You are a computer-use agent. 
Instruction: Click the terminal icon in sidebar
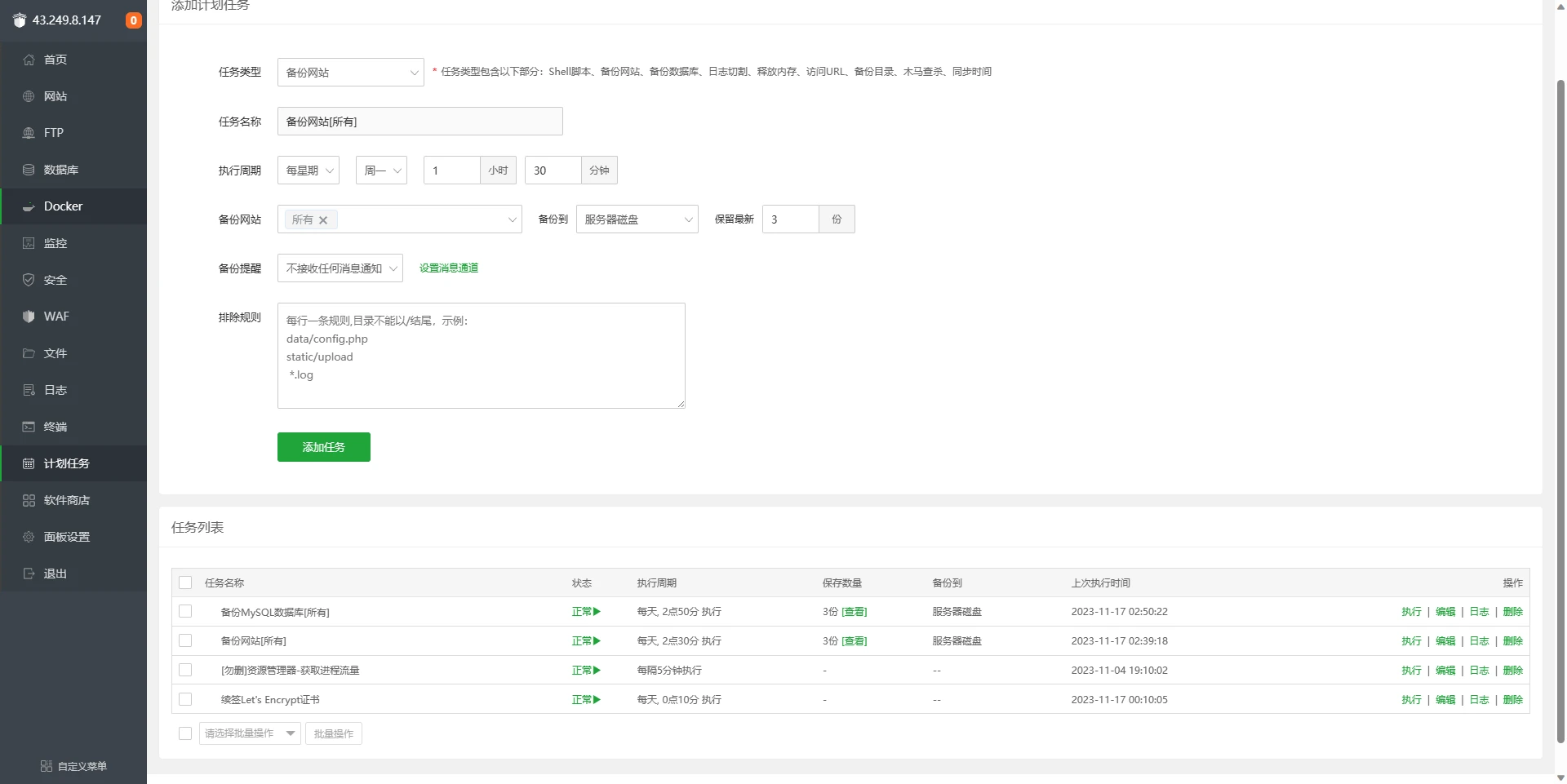(29, 427)
